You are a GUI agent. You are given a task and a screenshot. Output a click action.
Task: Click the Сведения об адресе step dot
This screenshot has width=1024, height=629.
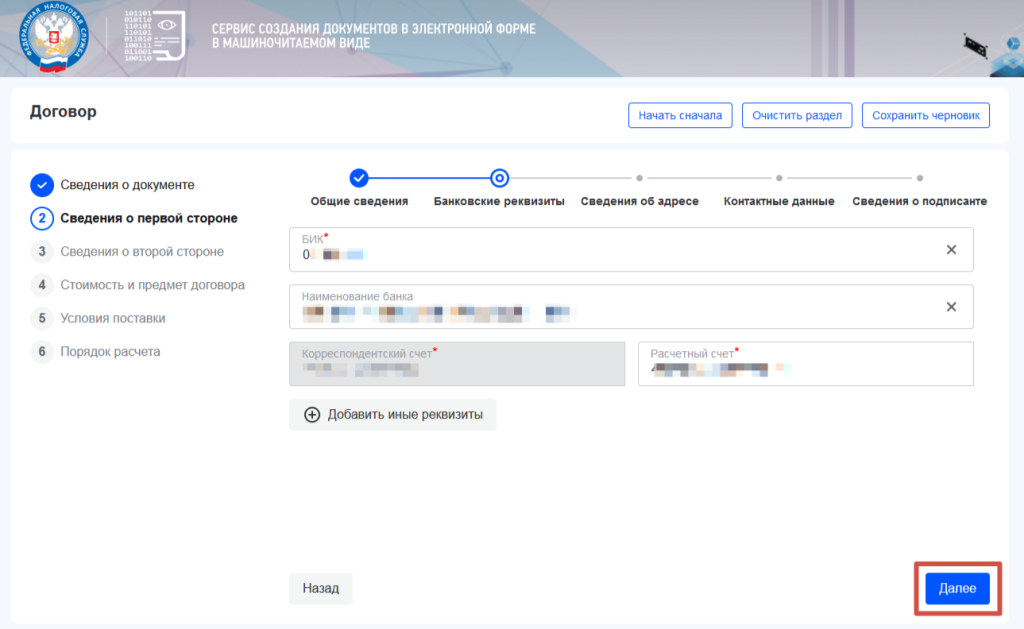[x=639, y=178]
